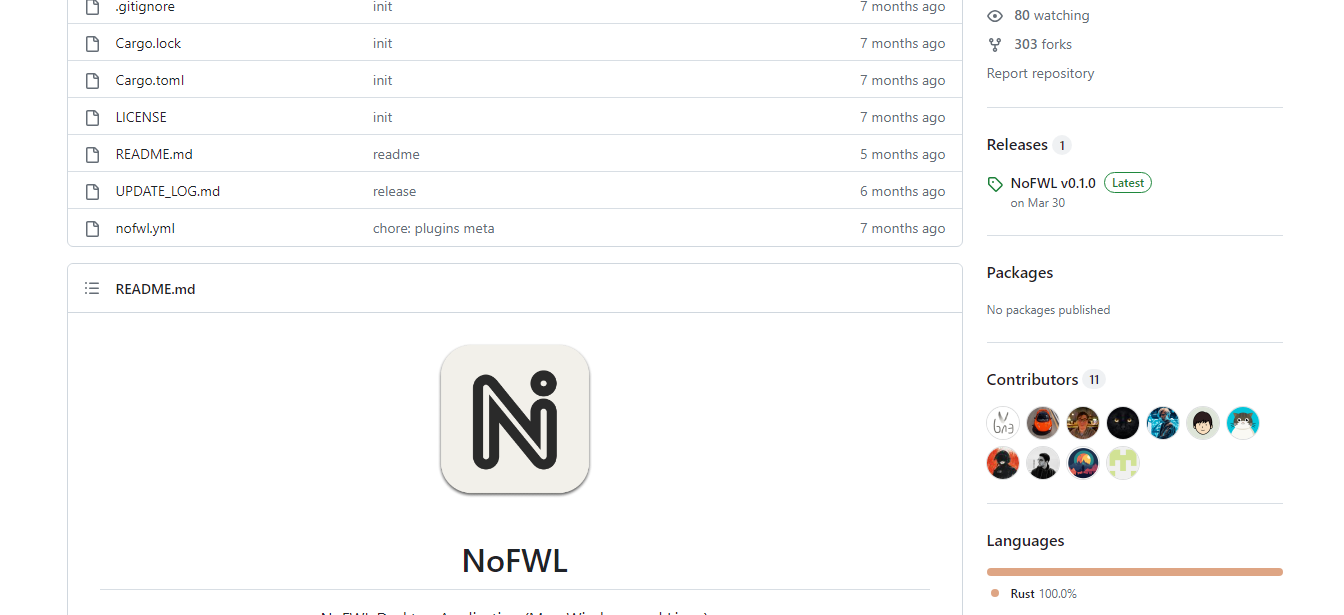This screenshot has height=615, width=1344.
Task: View the 'chore: plugins meta' commit
Action: click(x=434, y=228)
